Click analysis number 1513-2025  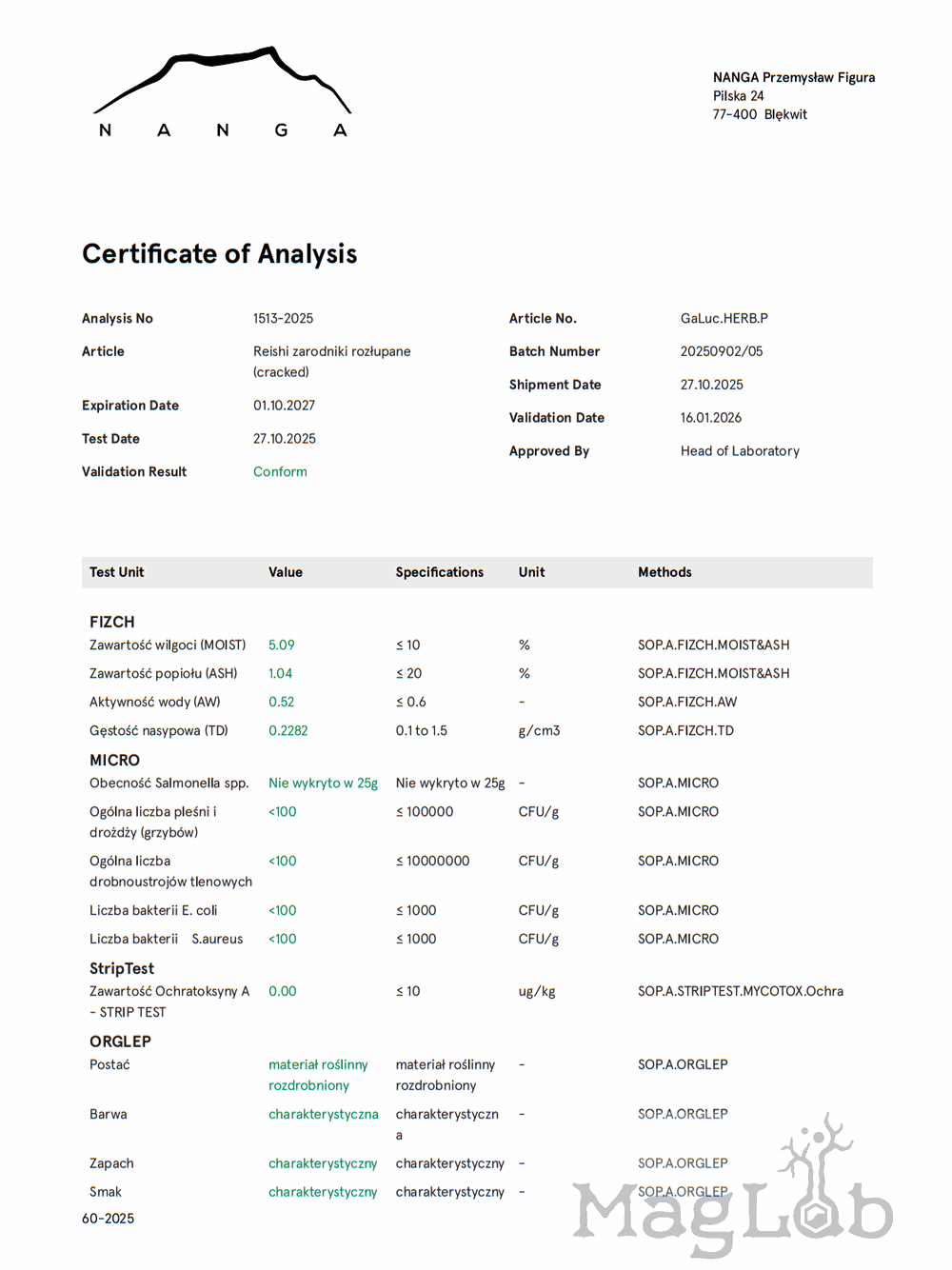[283, 319]
